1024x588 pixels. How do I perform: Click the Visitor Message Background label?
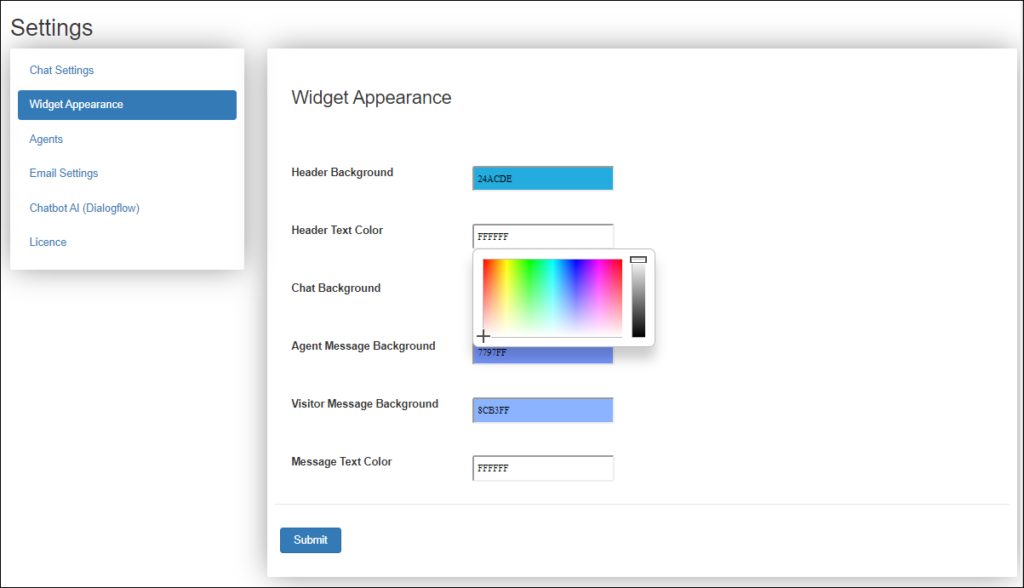click(364, 404)
